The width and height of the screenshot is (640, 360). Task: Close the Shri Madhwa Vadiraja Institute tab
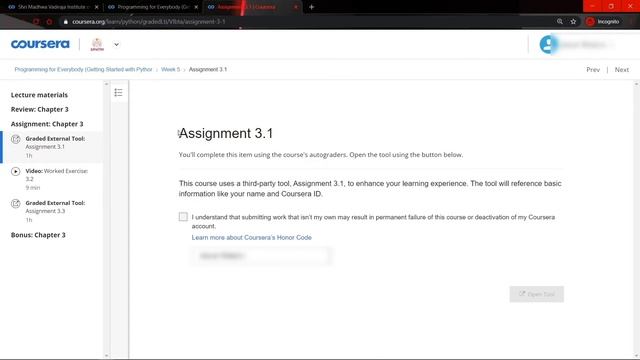97,7
